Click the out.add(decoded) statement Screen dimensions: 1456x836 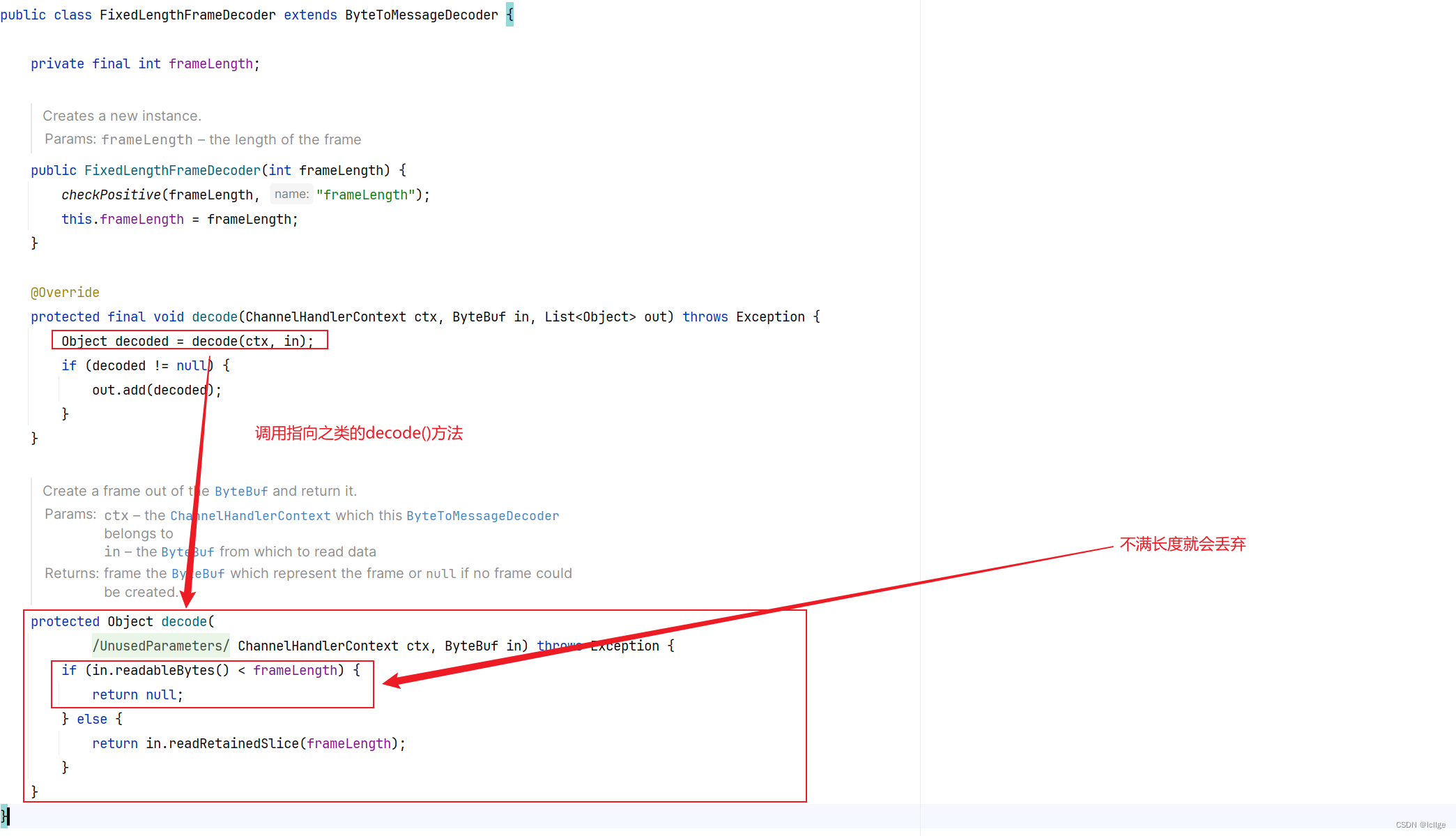[x=156, y=390]
